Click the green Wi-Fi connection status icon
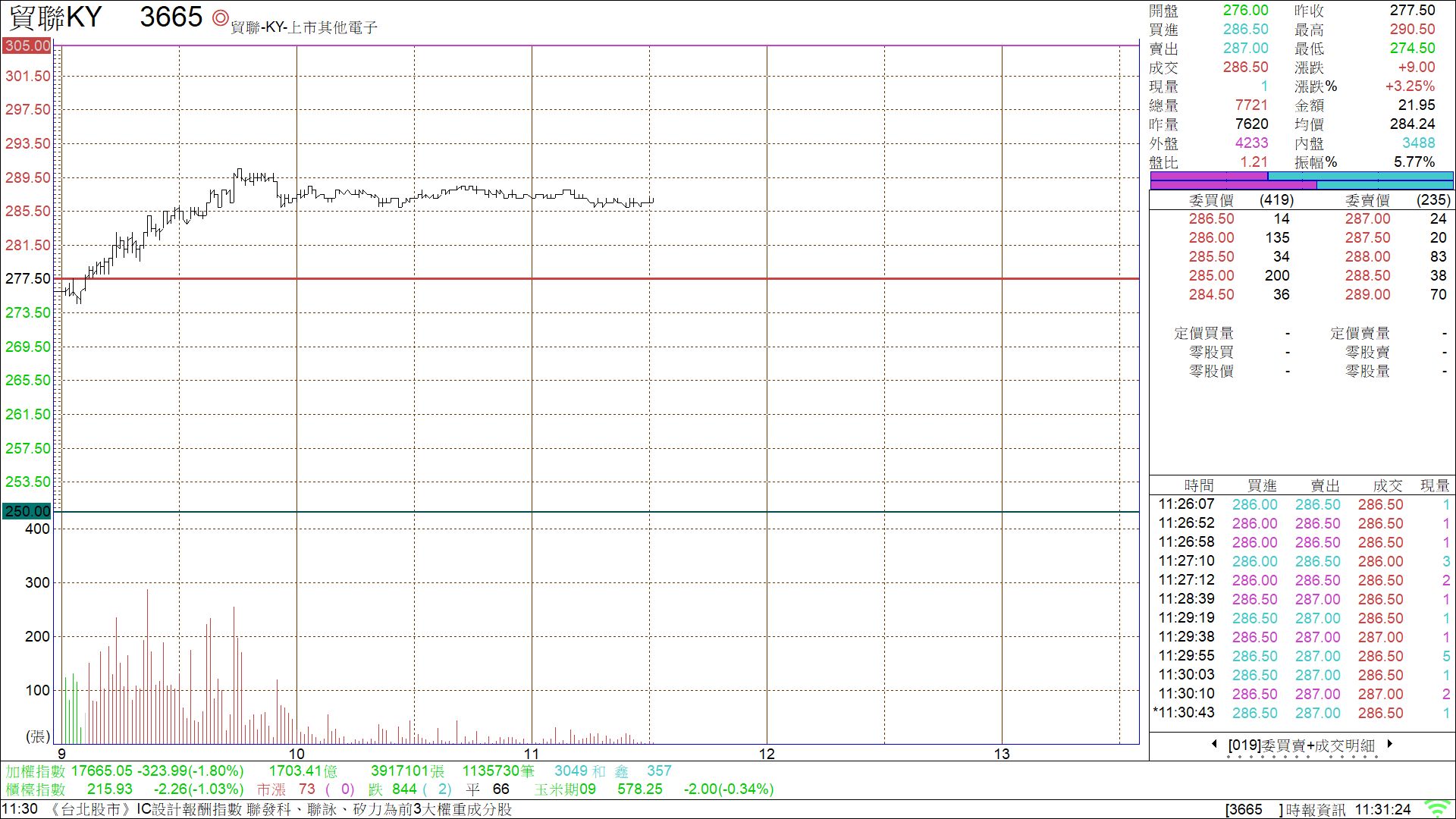 pyautogui.click(x=1437, y=808)
